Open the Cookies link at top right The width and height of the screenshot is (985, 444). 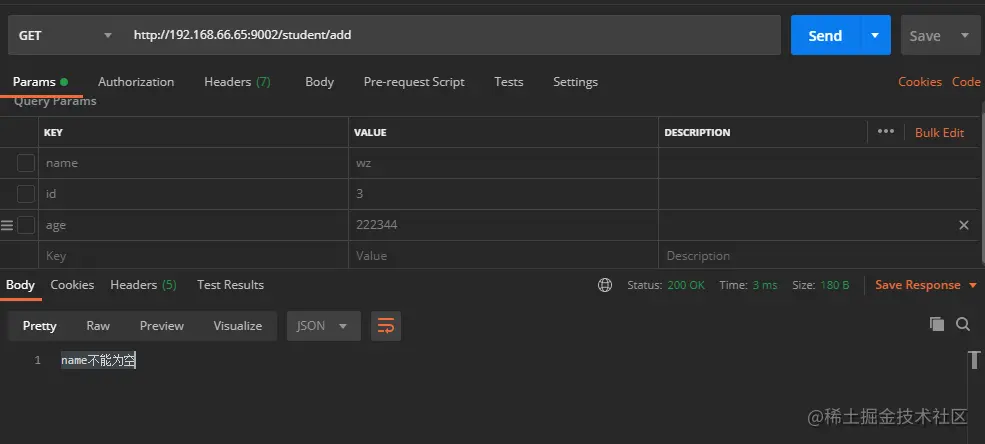[x=920, y=82]
